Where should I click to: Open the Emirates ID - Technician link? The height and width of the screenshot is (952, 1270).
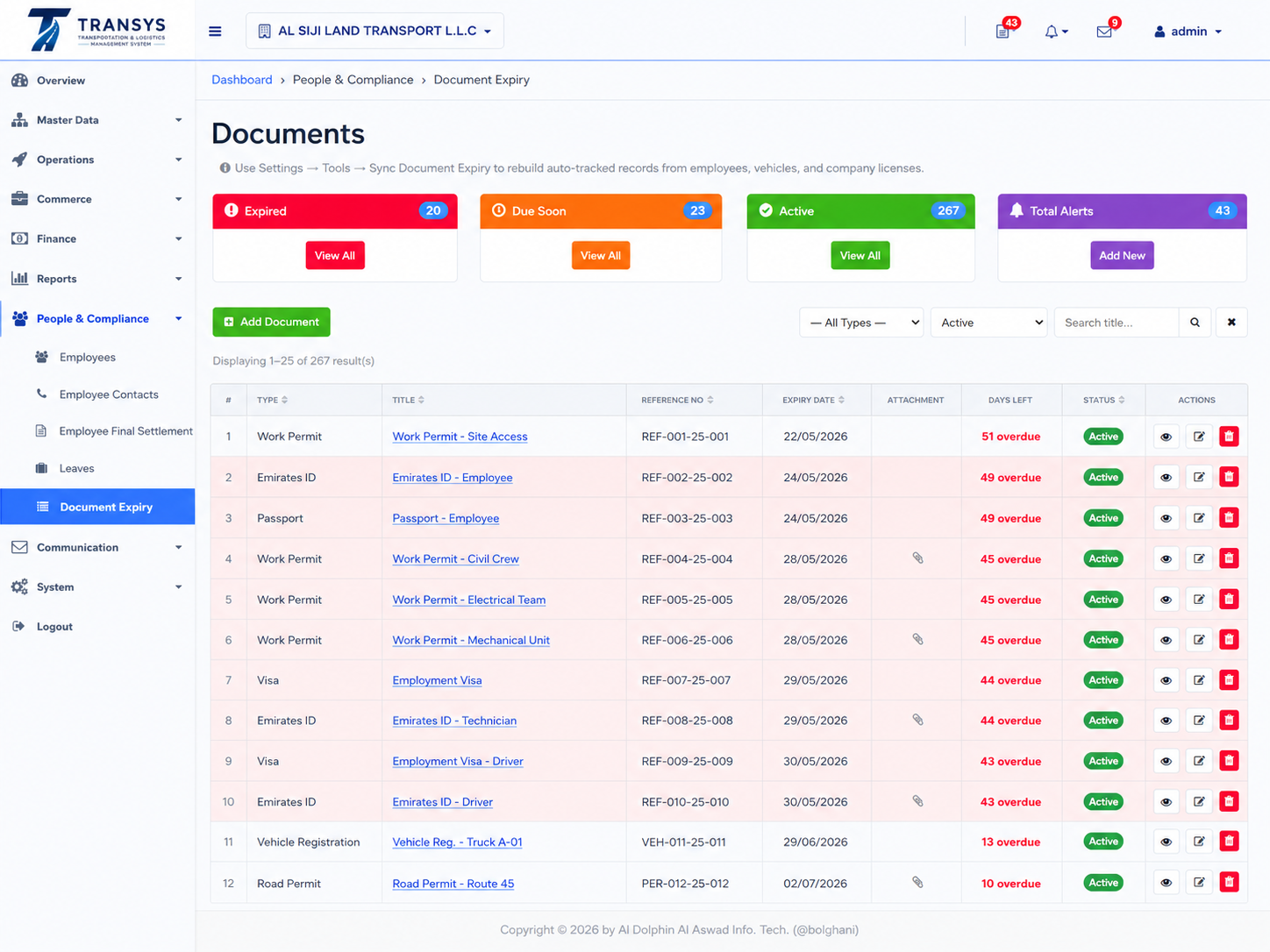(454, 721)
